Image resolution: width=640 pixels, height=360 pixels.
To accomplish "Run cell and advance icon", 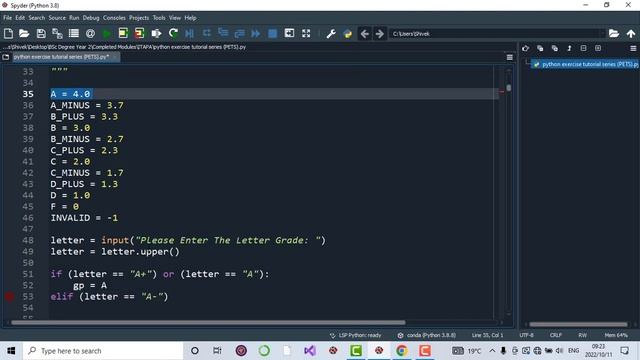I will click(x=140, y=33).
